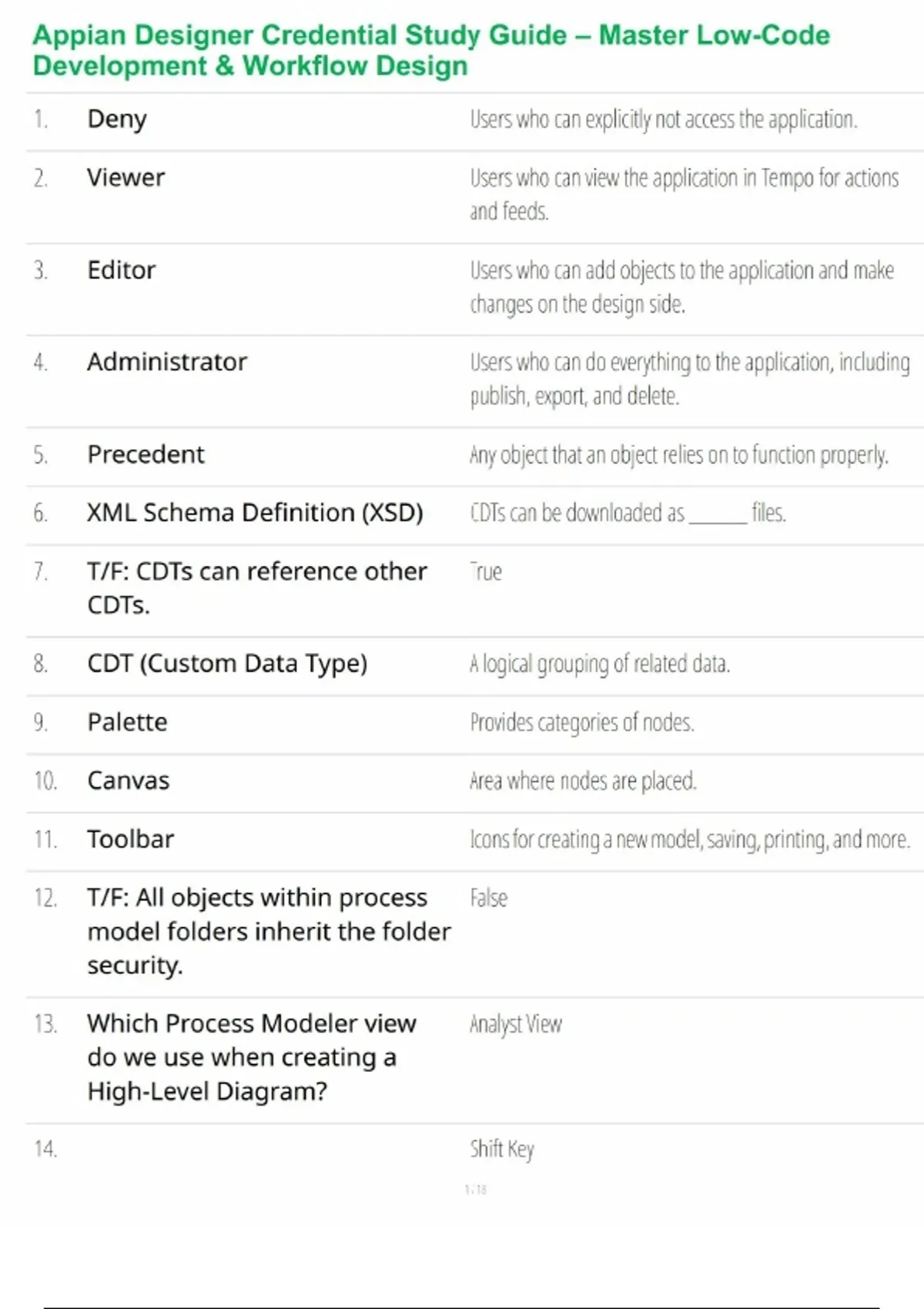Click the "Analyst View" answer

(516, 1024)
